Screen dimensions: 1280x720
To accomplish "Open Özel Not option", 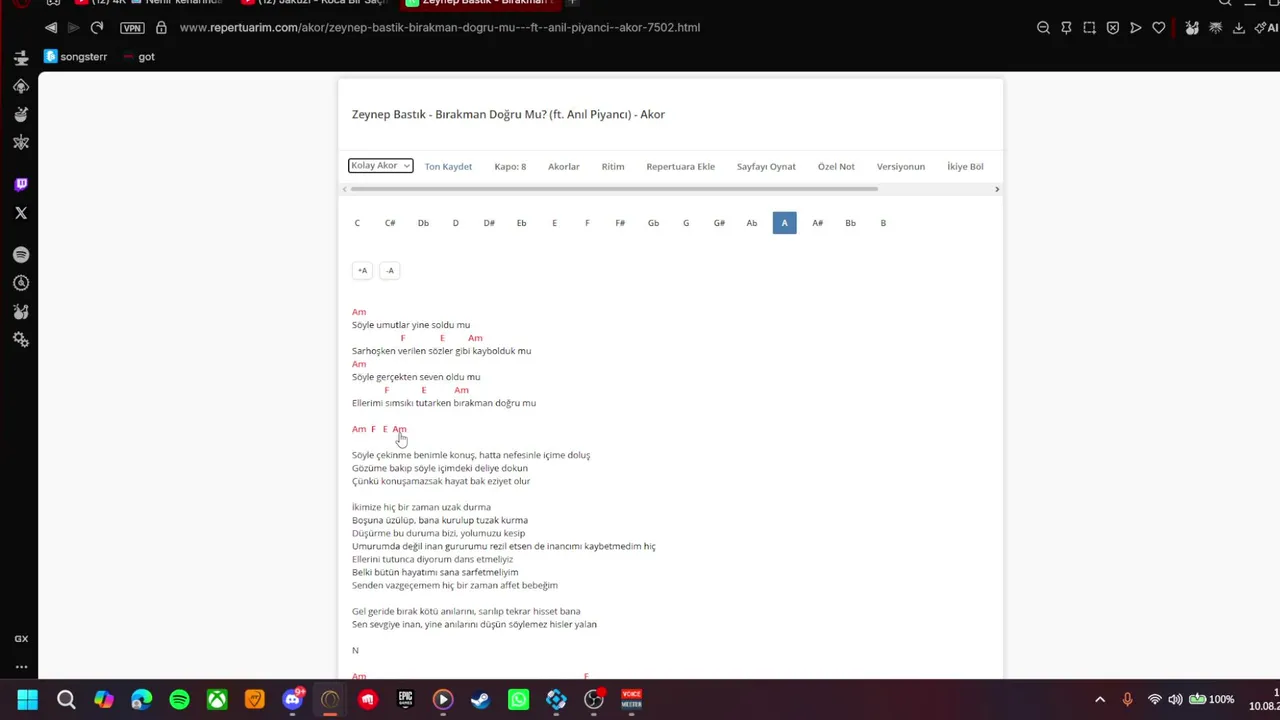I will point(836,166).
